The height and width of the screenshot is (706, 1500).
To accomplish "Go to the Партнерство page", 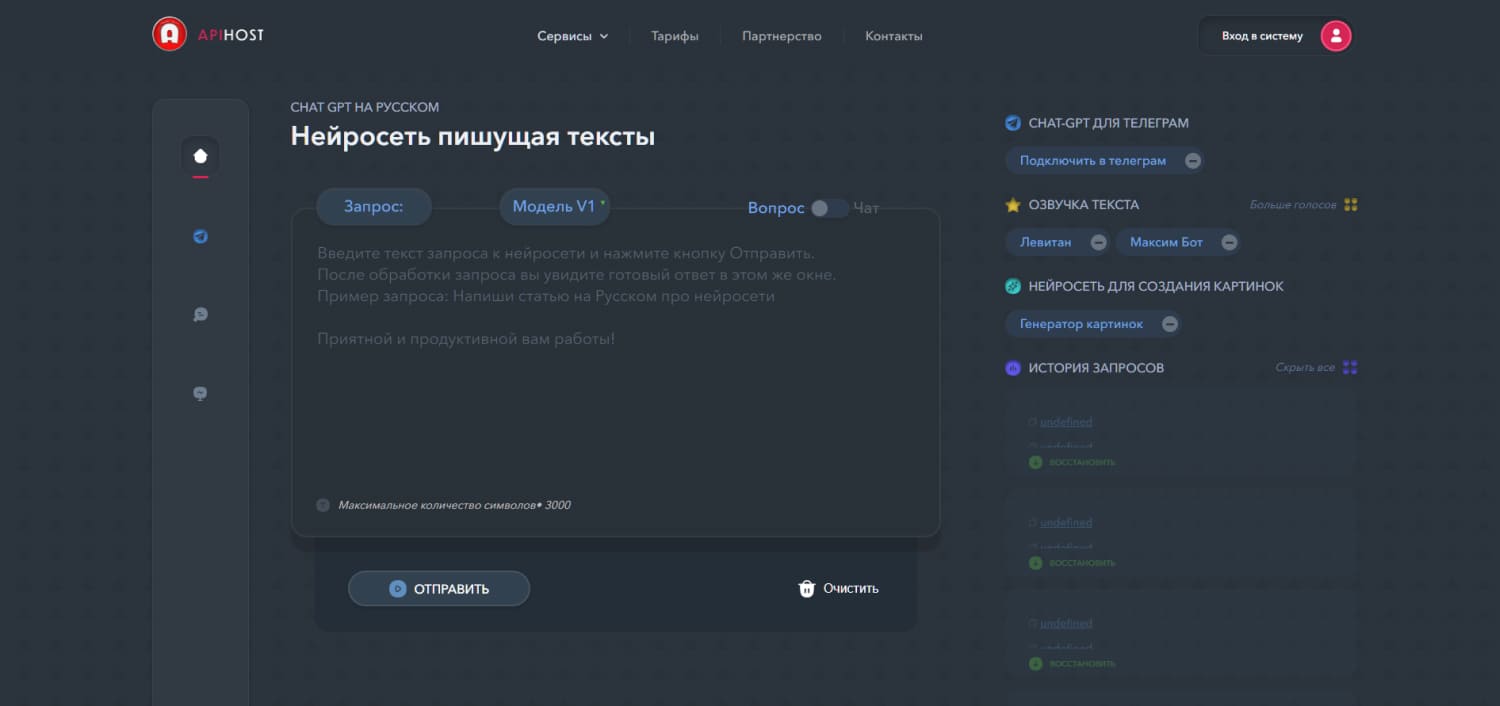I will pos(781,35).
